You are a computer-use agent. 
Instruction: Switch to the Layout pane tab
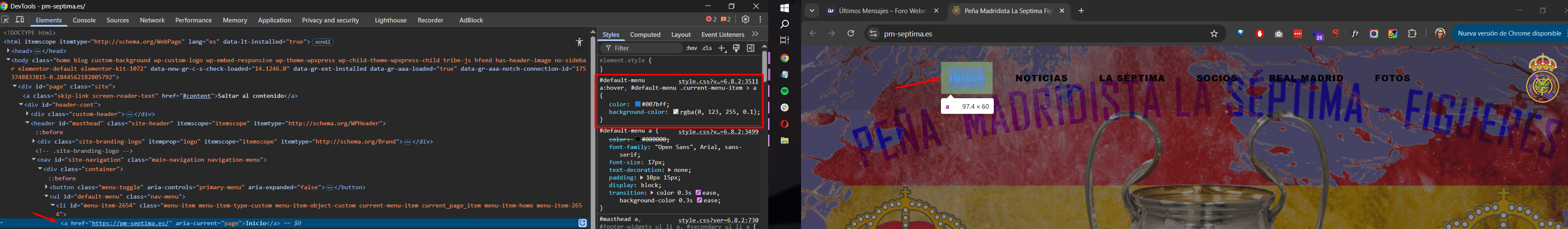click(681, 35)
